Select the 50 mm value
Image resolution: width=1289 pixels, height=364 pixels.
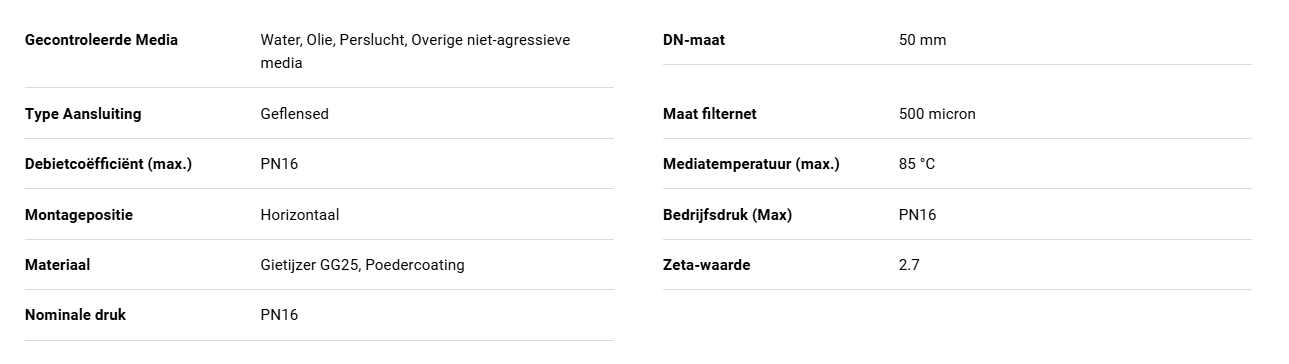tap(922, 40)
